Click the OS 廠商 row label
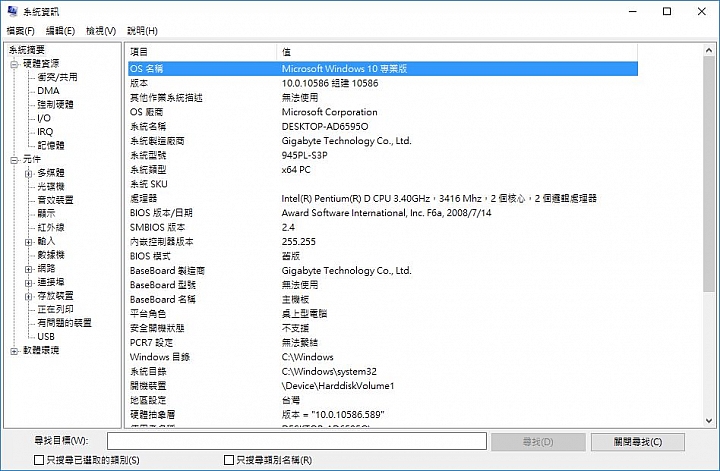 click(x=146, y=112)
